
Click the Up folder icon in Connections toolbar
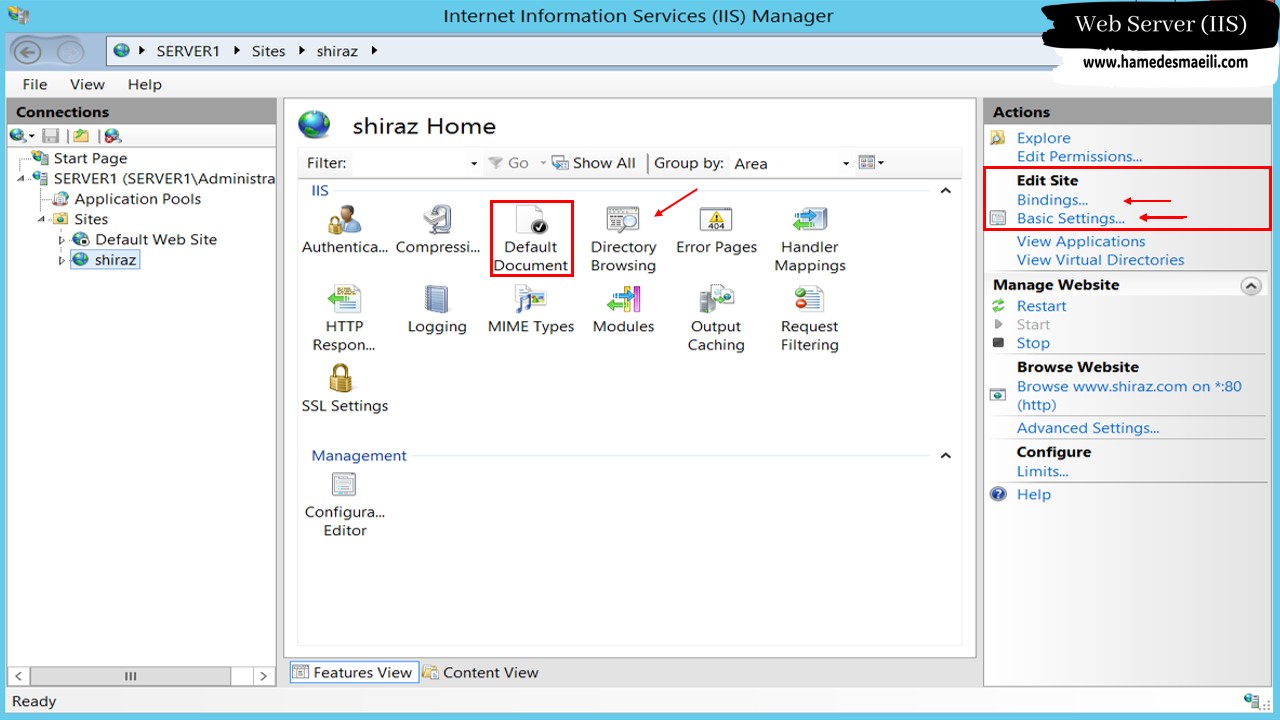(81, 135)
